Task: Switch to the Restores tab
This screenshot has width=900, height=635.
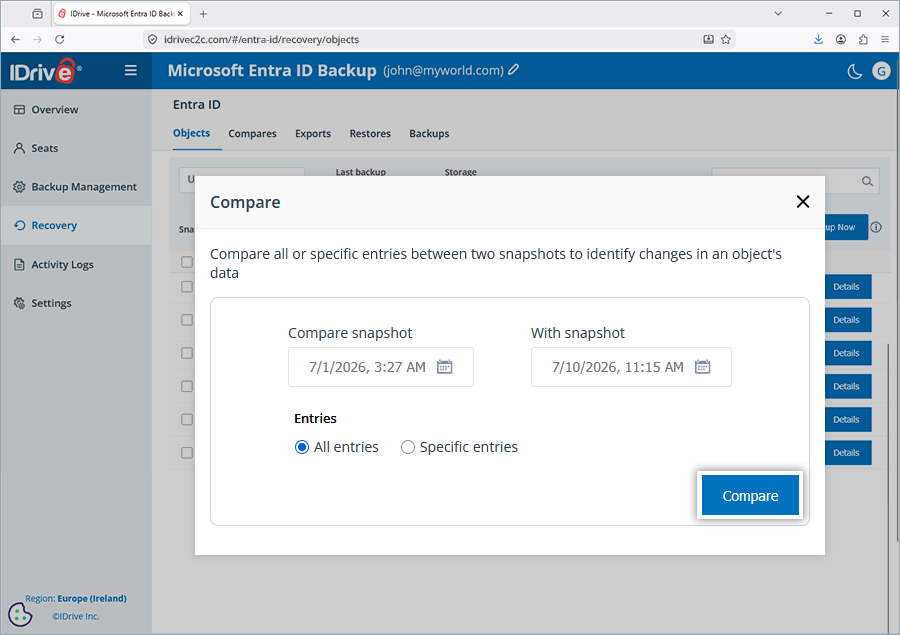Action: tap(370, 133)
